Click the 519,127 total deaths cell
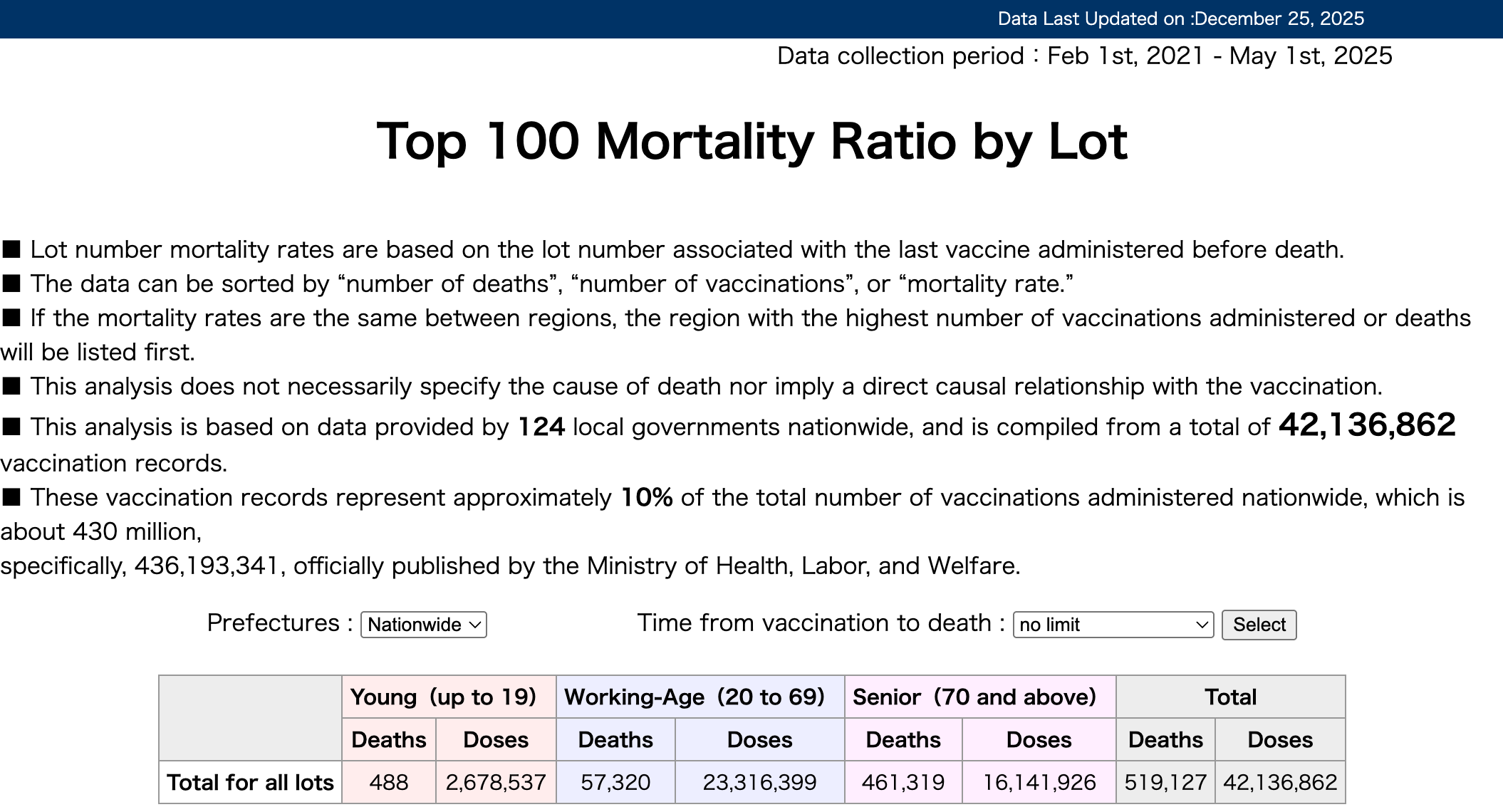Screen dimensions: 1503x812 coord(1165,782)
